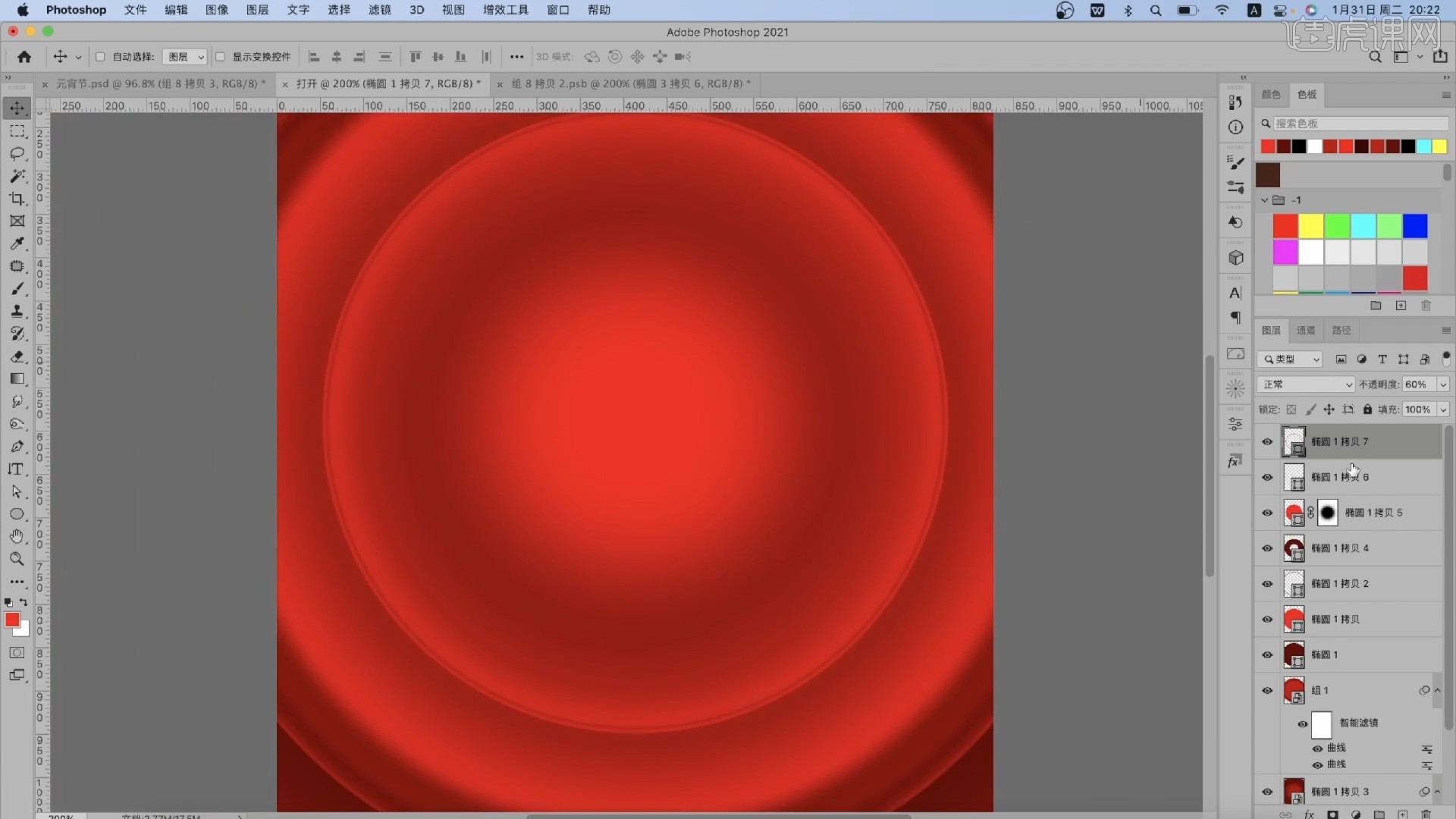This screenshot has width=1456, height=819.
Task: Select the Brush tool
Action: click(17, 289)
